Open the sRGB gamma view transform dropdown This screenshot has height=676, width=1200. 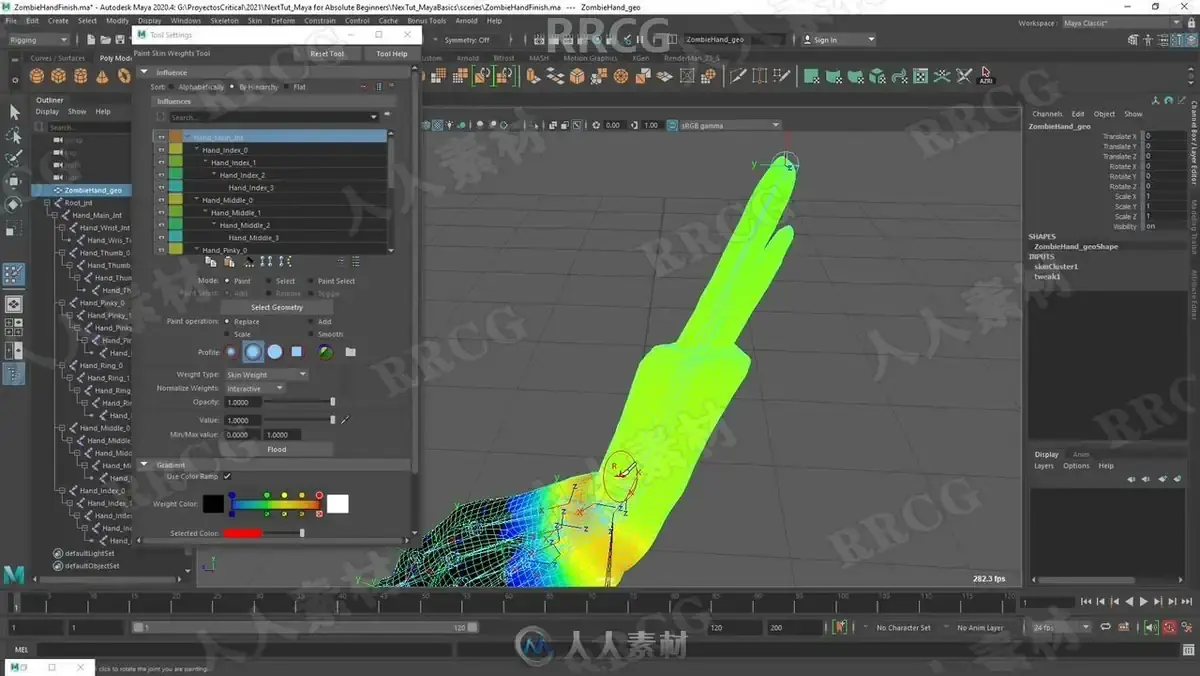pyautogui.click(x=730, y=125)
